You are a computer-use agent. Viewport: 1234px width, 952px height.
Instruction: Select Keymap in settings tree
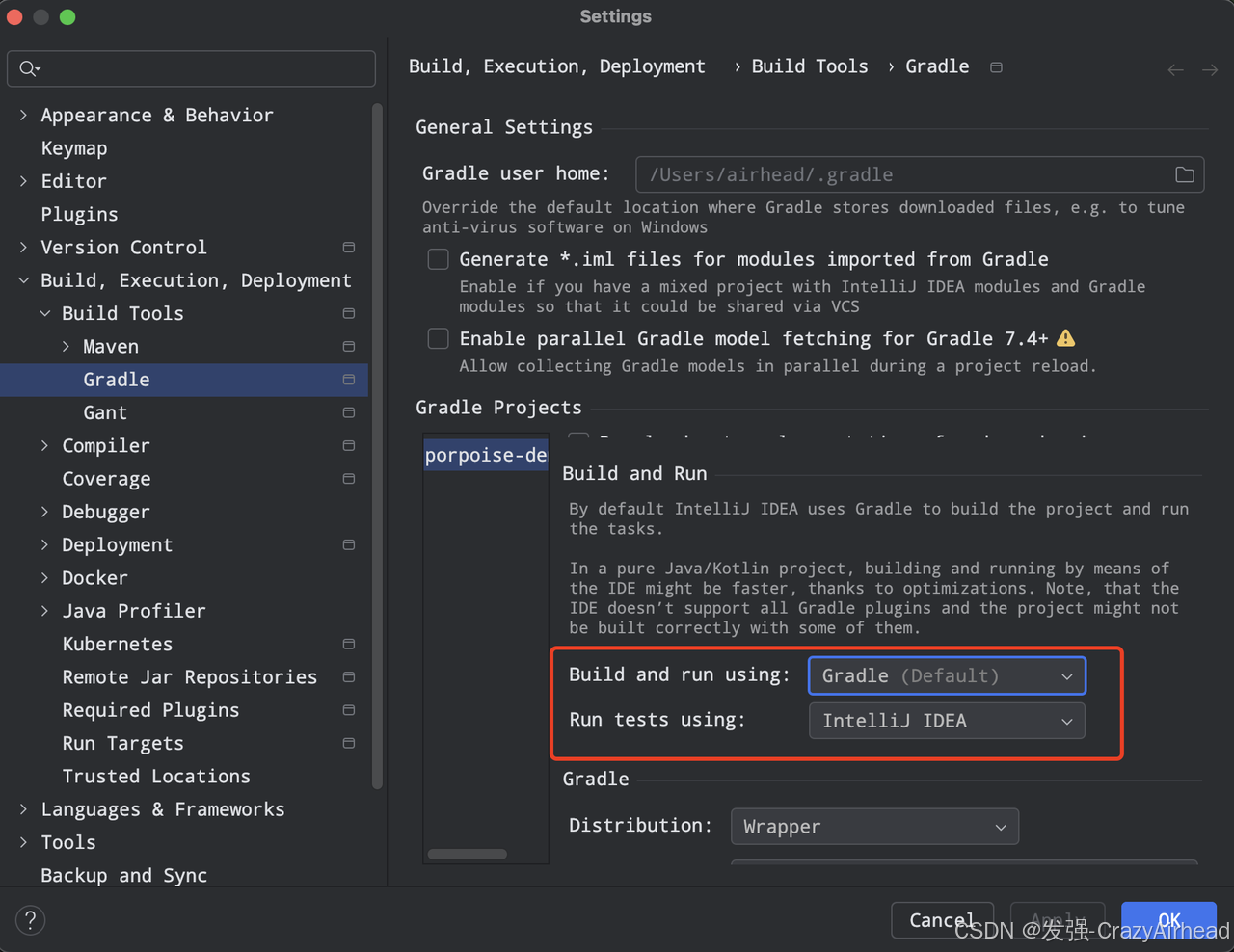[74, 148]
